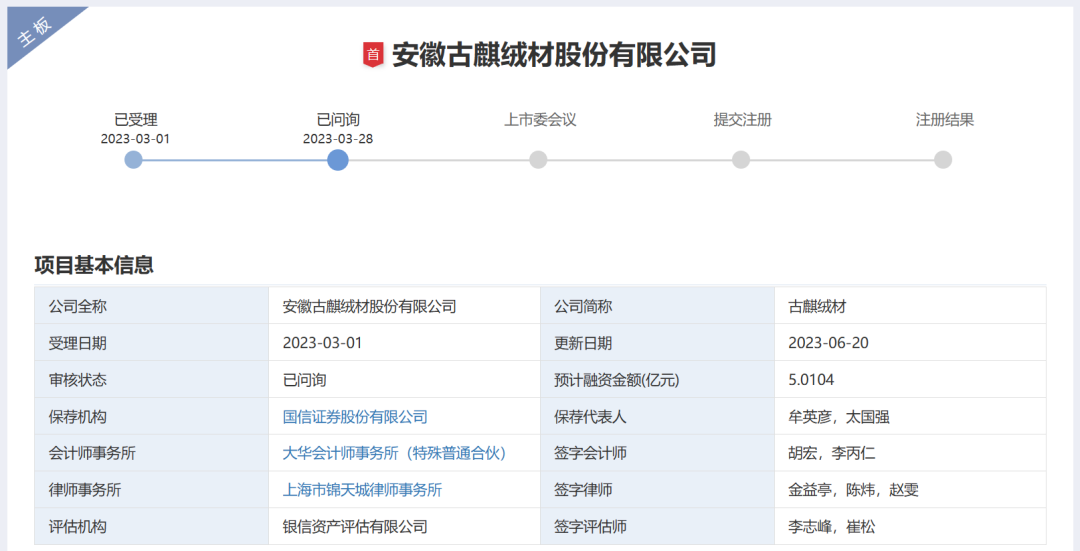Click the 受理日期 label cell
This screenshot has height=551, width=1080.
pyautogui.click(x=152, y=343)
